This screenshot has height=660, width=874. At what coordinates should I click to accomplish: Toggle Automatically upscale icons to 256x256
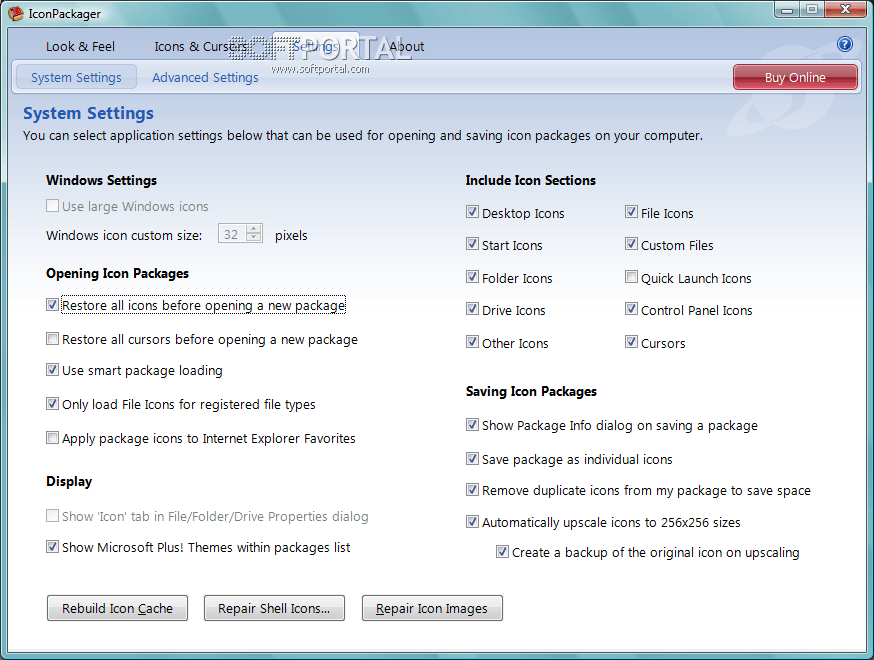(472, 522)
